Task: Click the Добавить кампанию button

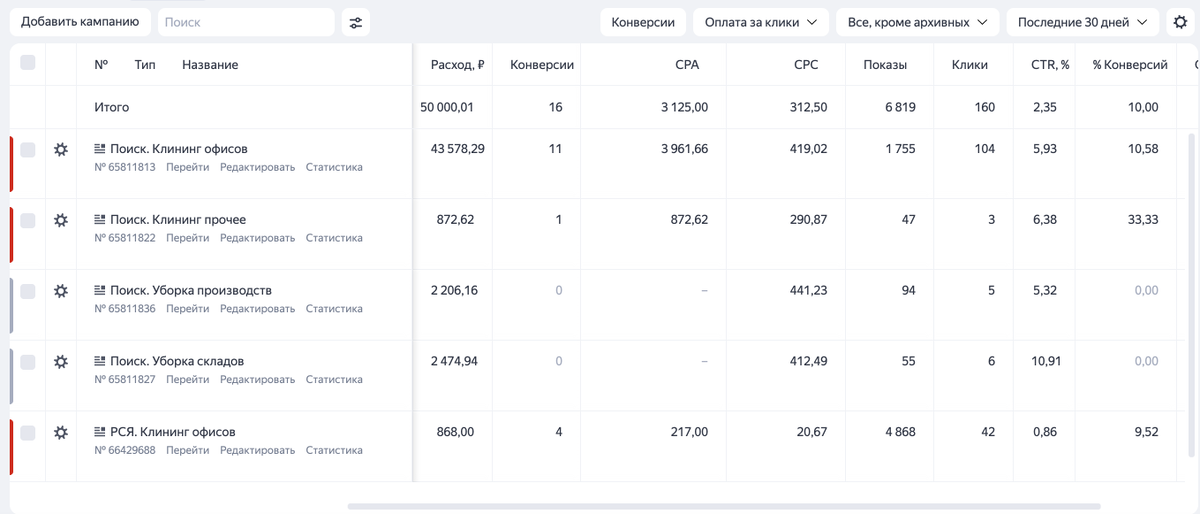Action: click(x=80, y=22)
